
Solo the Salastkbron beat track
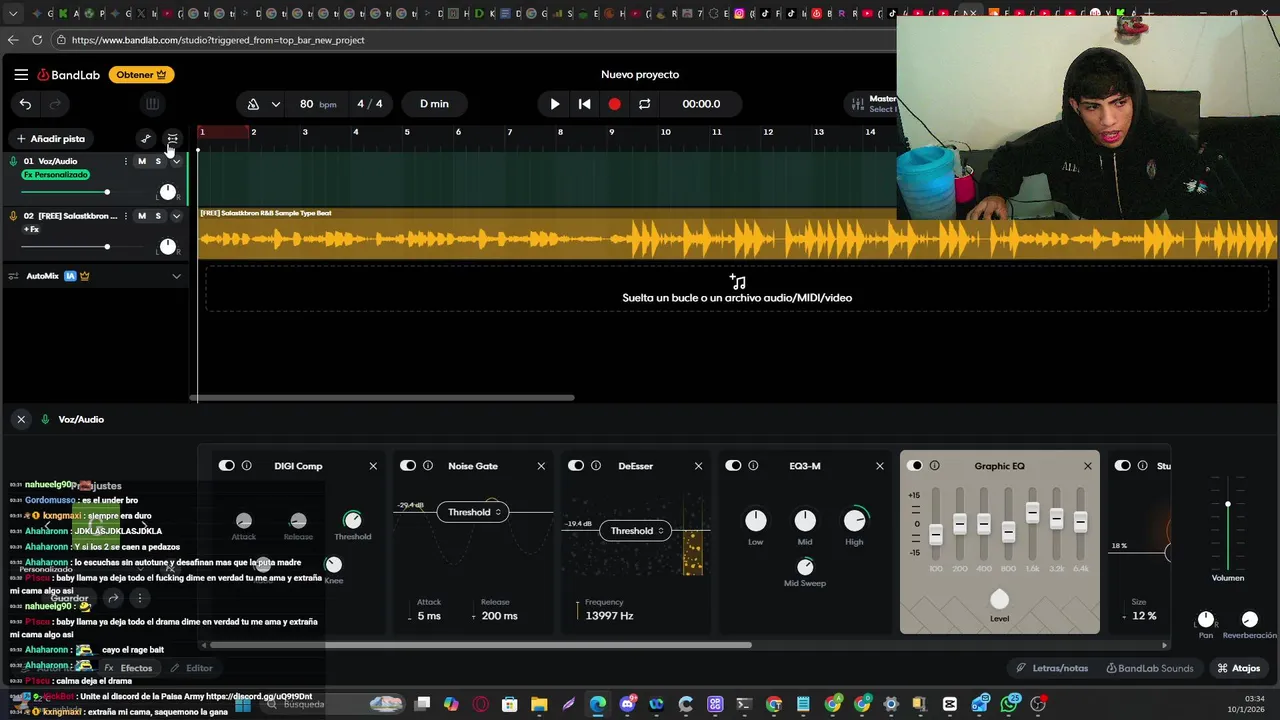coord(158,216)
